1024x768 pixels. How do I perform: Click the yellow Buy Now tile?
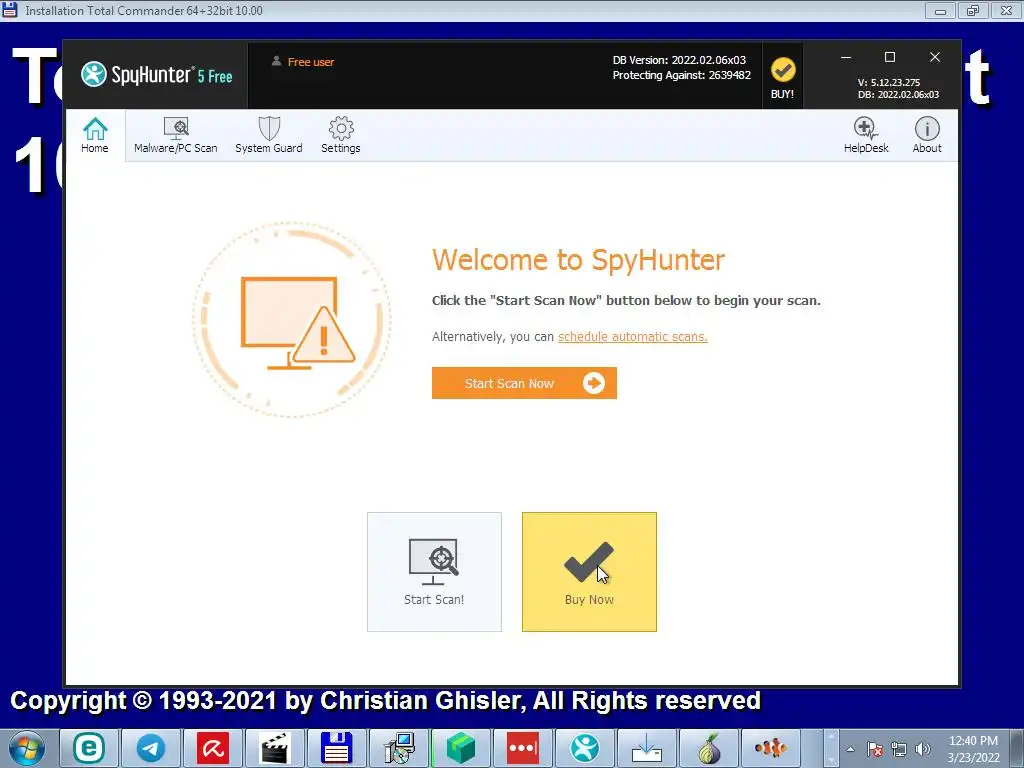click(x=589, y=572)
